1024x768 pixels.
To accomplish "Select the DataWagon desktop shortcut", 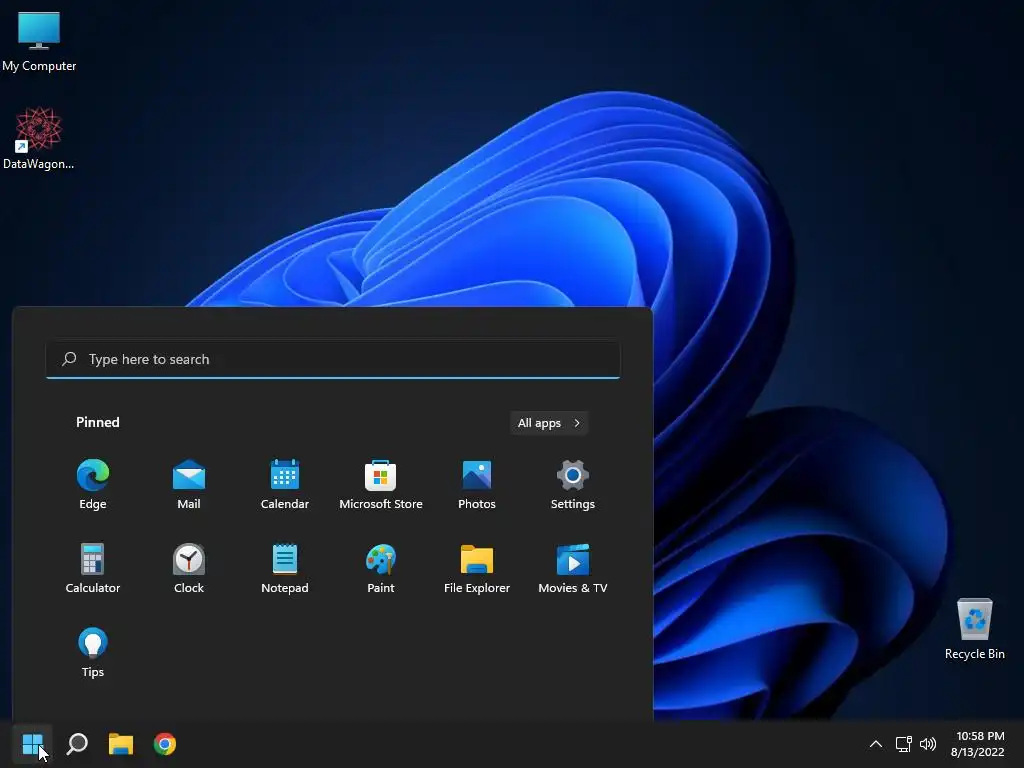I will coord(39,138).
